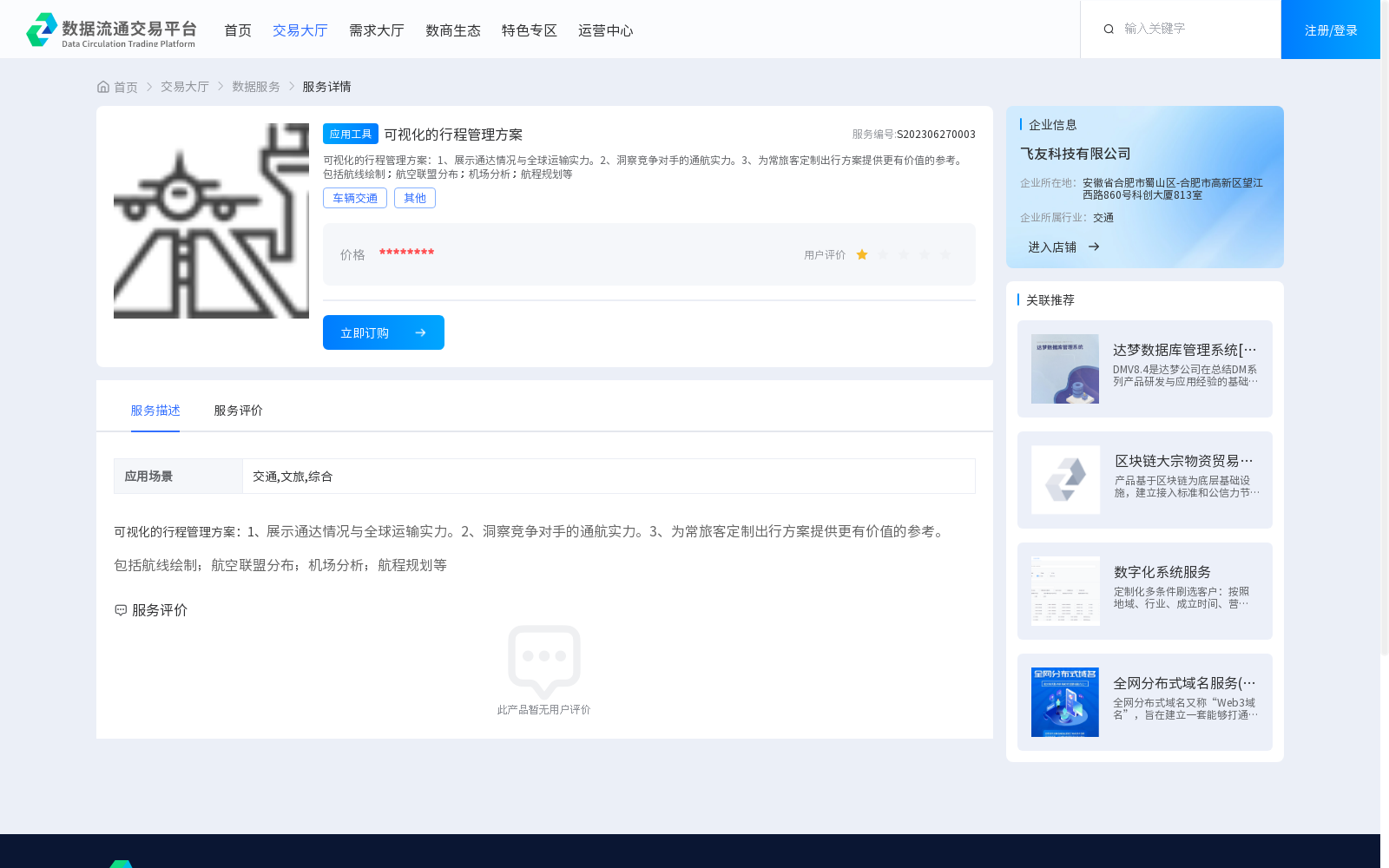1389x868 pixels.
Task: Click the fourth rating star
Action: pos(925,254)
